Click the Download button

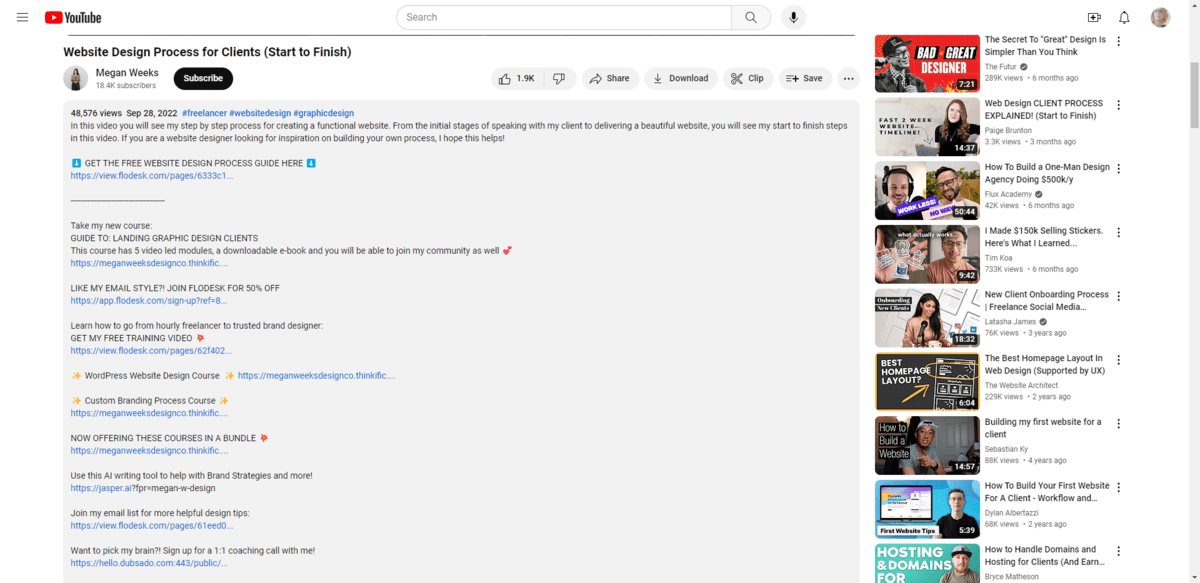tap(680, 79)
